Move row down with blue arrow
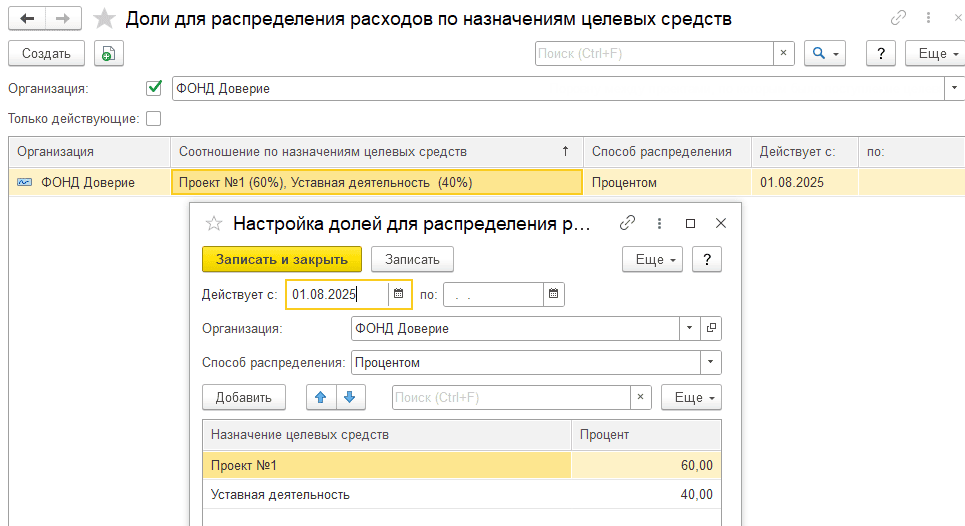The image size is (965, 526). coord(350,397)
